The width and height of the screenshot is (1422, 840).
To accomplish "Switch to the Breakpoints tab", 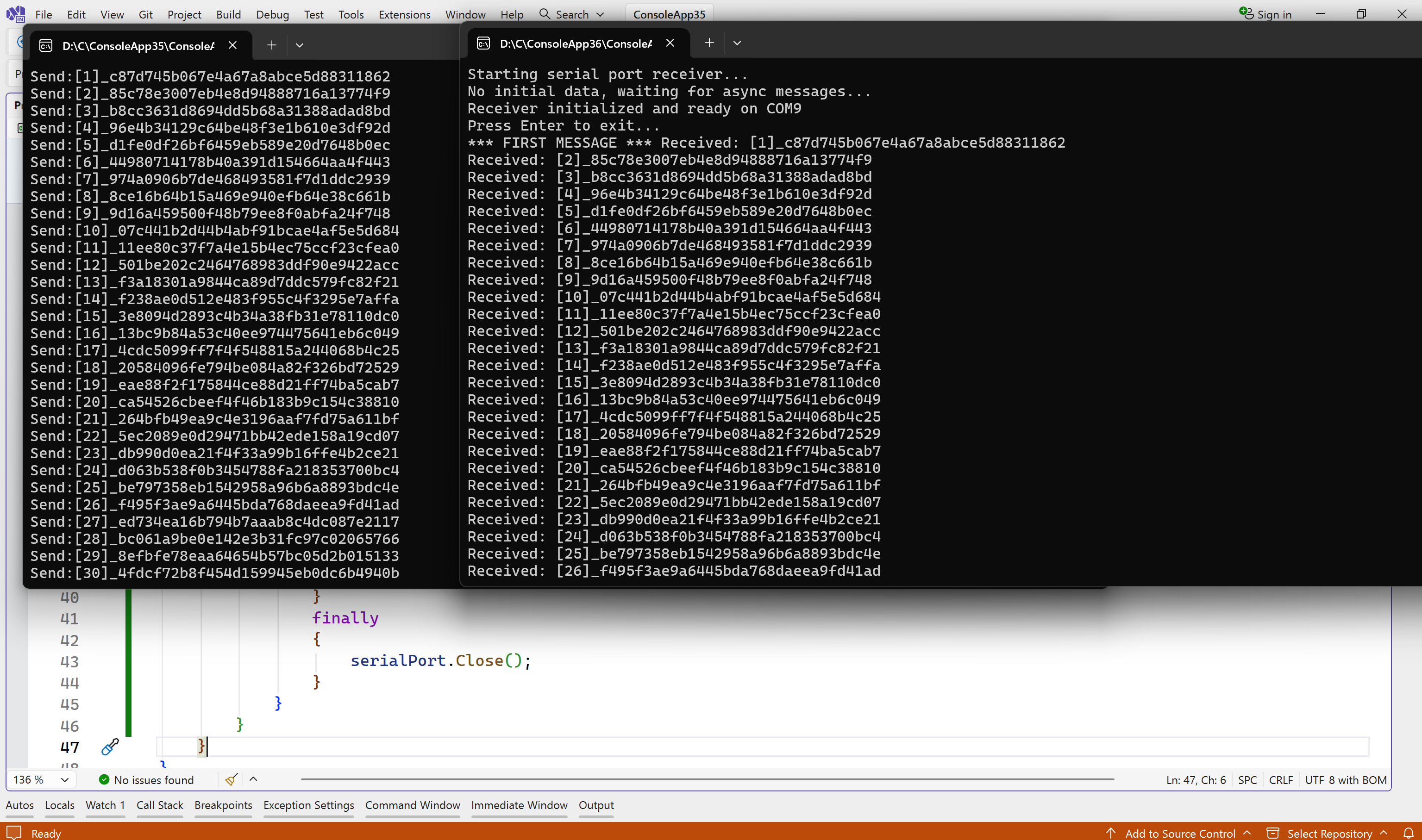I will point(223,805).
